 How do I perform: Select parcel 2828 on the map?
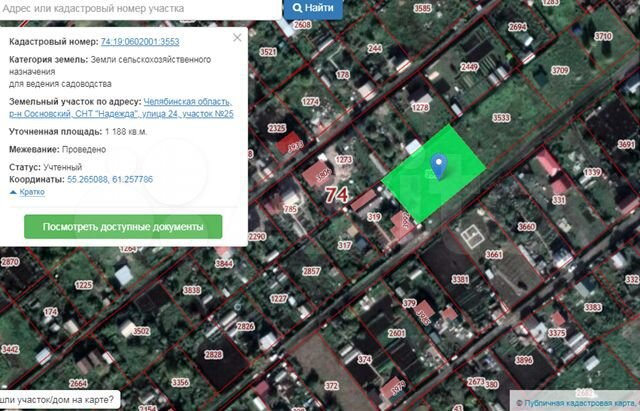click(214, 355)
